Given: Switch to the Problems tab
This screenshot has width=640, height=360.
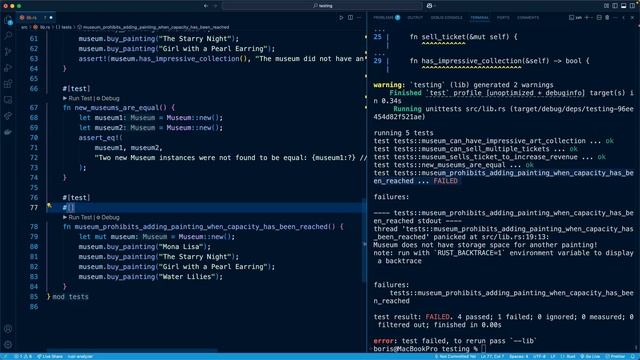Looking at the screenshot, I should [387, 18].
